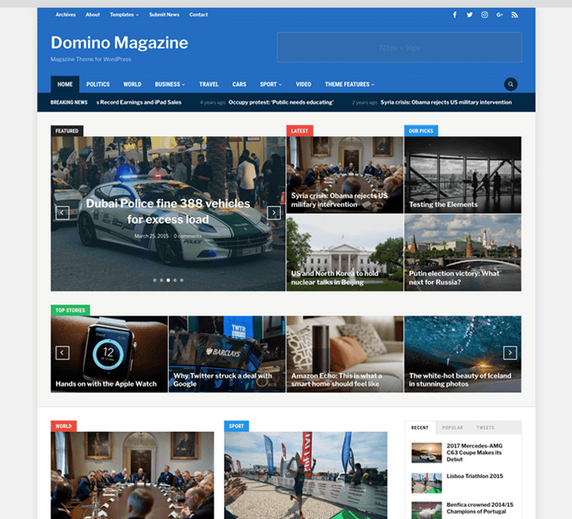Screen dimensions: 572x519
Task: Click the Latest section label
Action: pos(299,131)
